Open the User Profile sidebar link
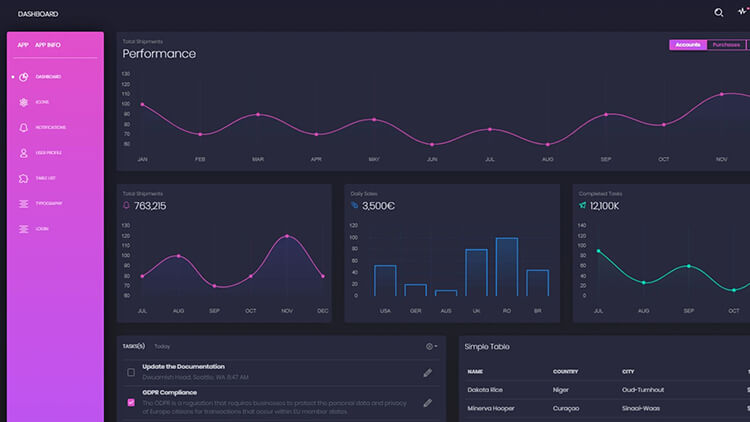750x422 pixels. tap(48, 153)
